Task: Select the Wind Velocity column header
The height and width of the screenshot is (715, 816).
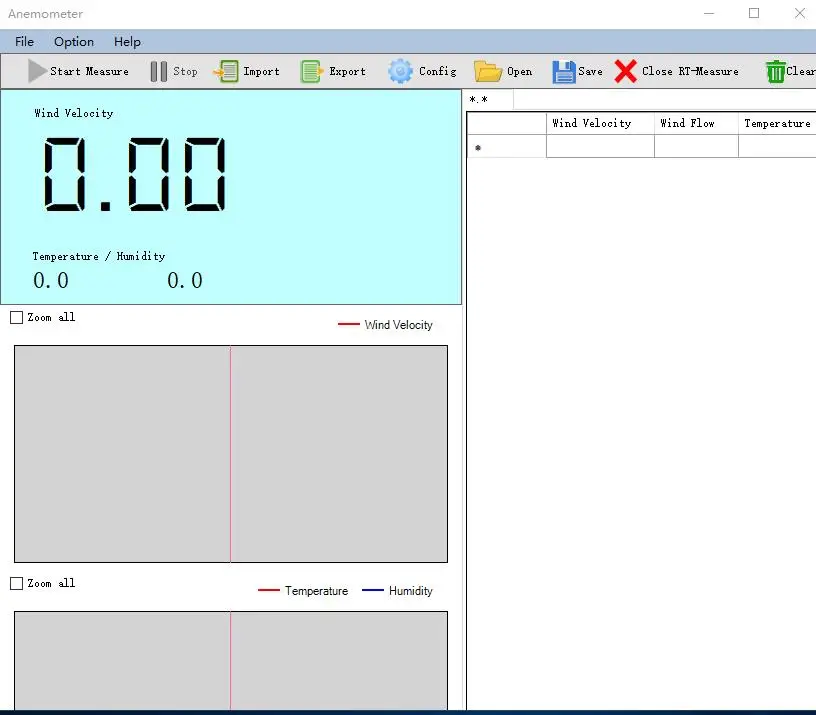Action: pos(600,123)
